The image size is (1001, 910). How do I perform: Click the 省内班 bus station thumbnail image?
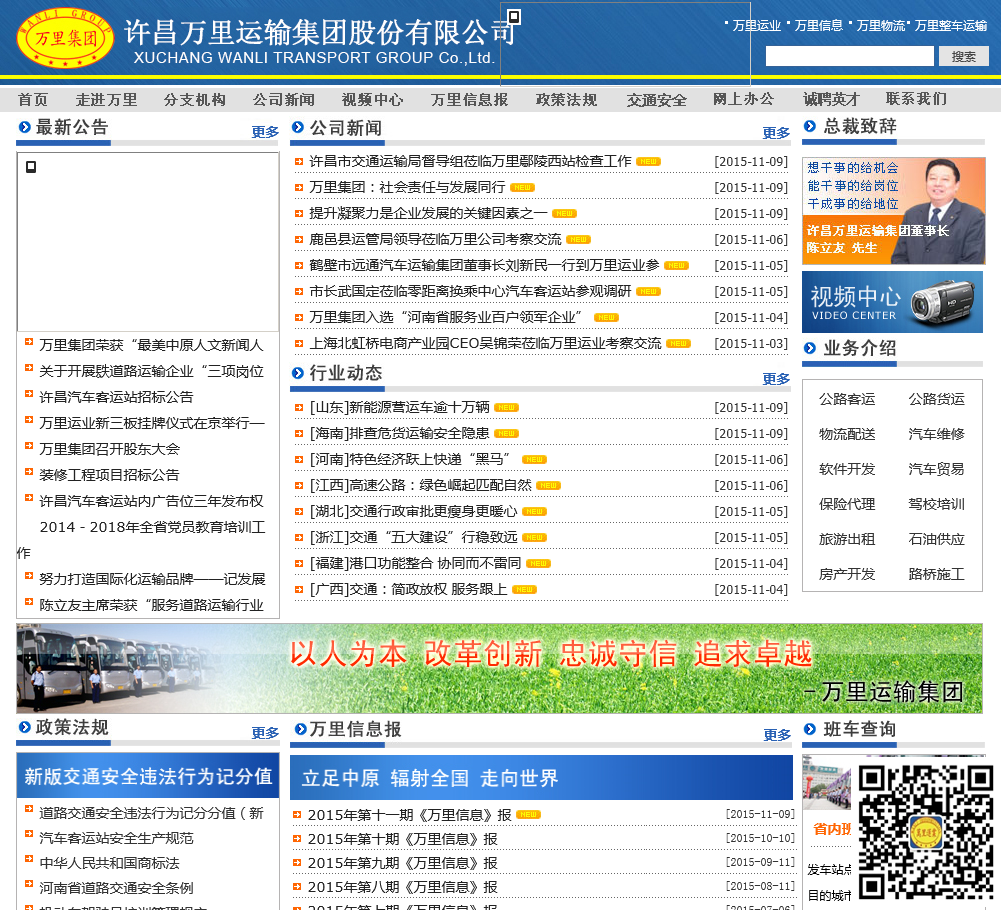[x=827, y=783]
